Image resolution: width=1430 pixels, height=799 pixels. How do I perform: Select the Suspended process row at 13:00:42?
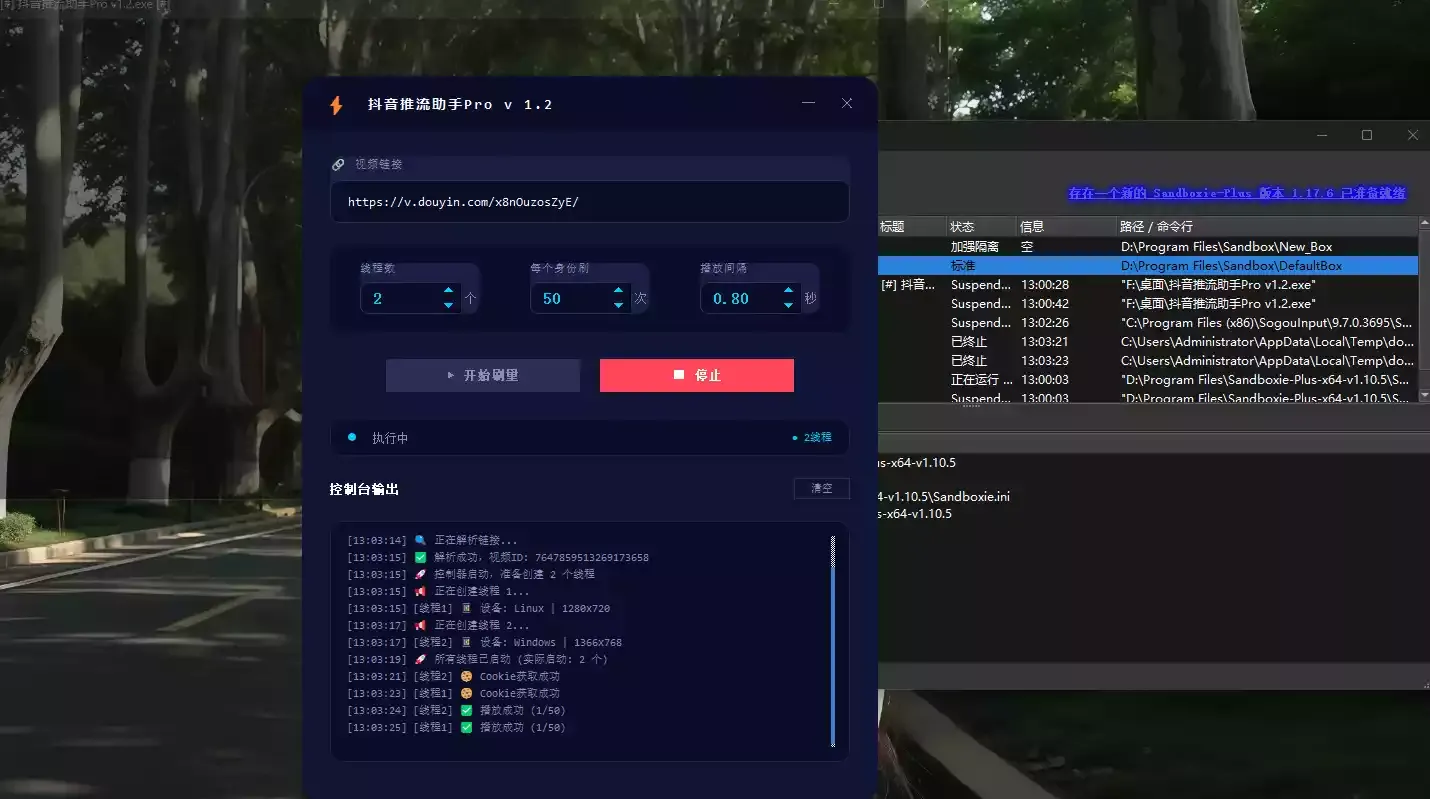pyautogui.click(x=1148, y=304)
